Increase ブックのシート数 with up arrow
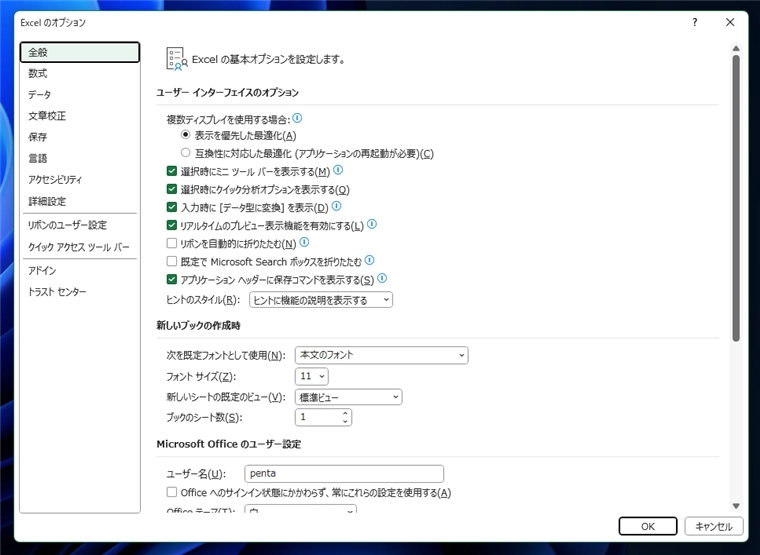This screenshot has height=555, width=760. pos(345,413)
